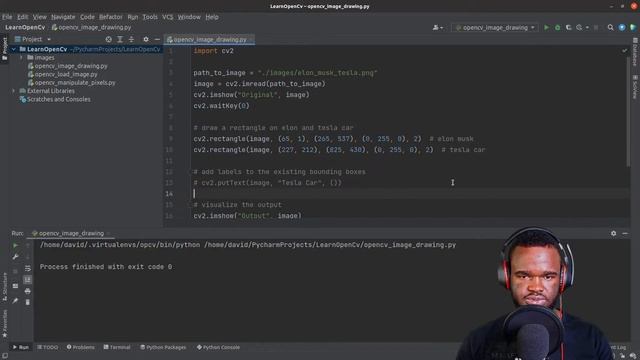Rerun the script from the Run panel
This screenshot has width=640, height=360.
coord(15,245)
